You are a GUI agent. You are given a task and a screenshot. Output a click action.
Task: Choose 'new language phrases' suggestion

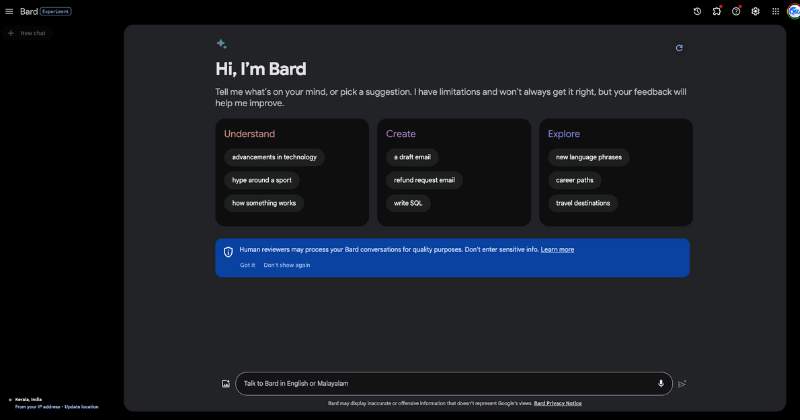pos(589,157)
